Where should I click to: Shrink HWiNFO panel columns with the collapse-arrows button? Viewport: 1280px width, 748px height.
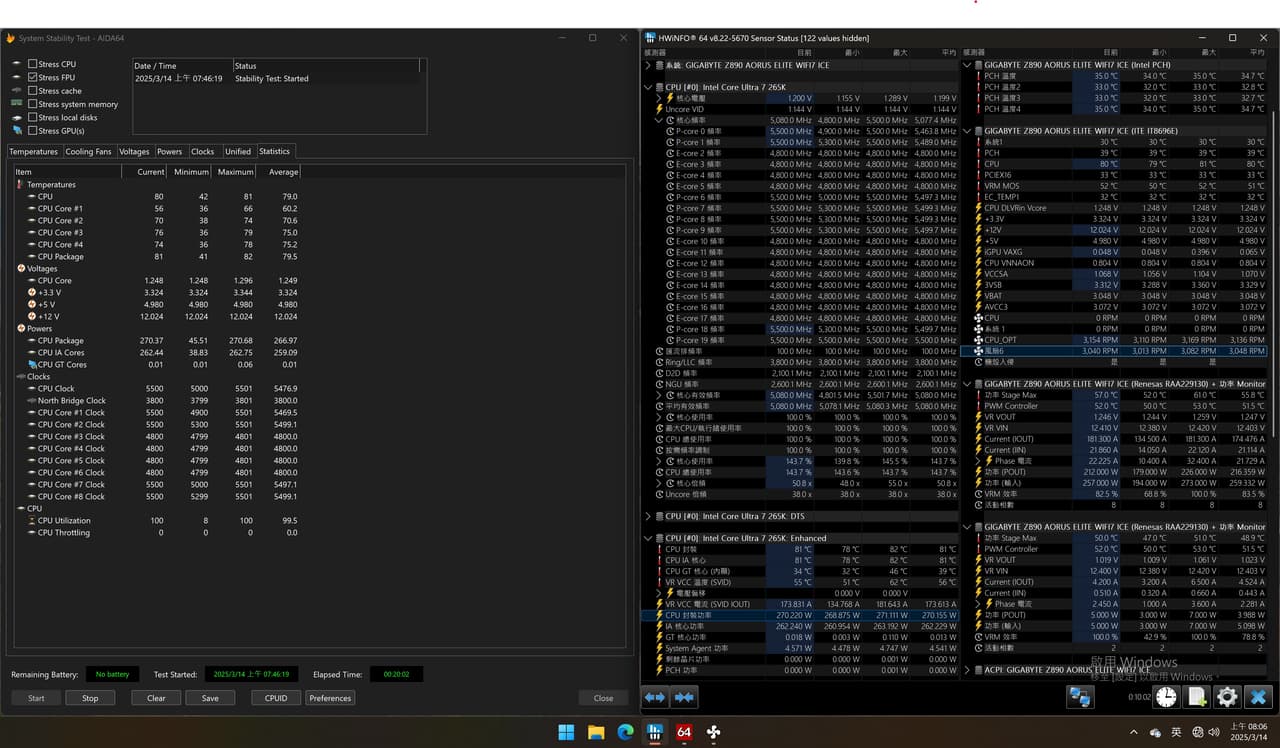684,697
